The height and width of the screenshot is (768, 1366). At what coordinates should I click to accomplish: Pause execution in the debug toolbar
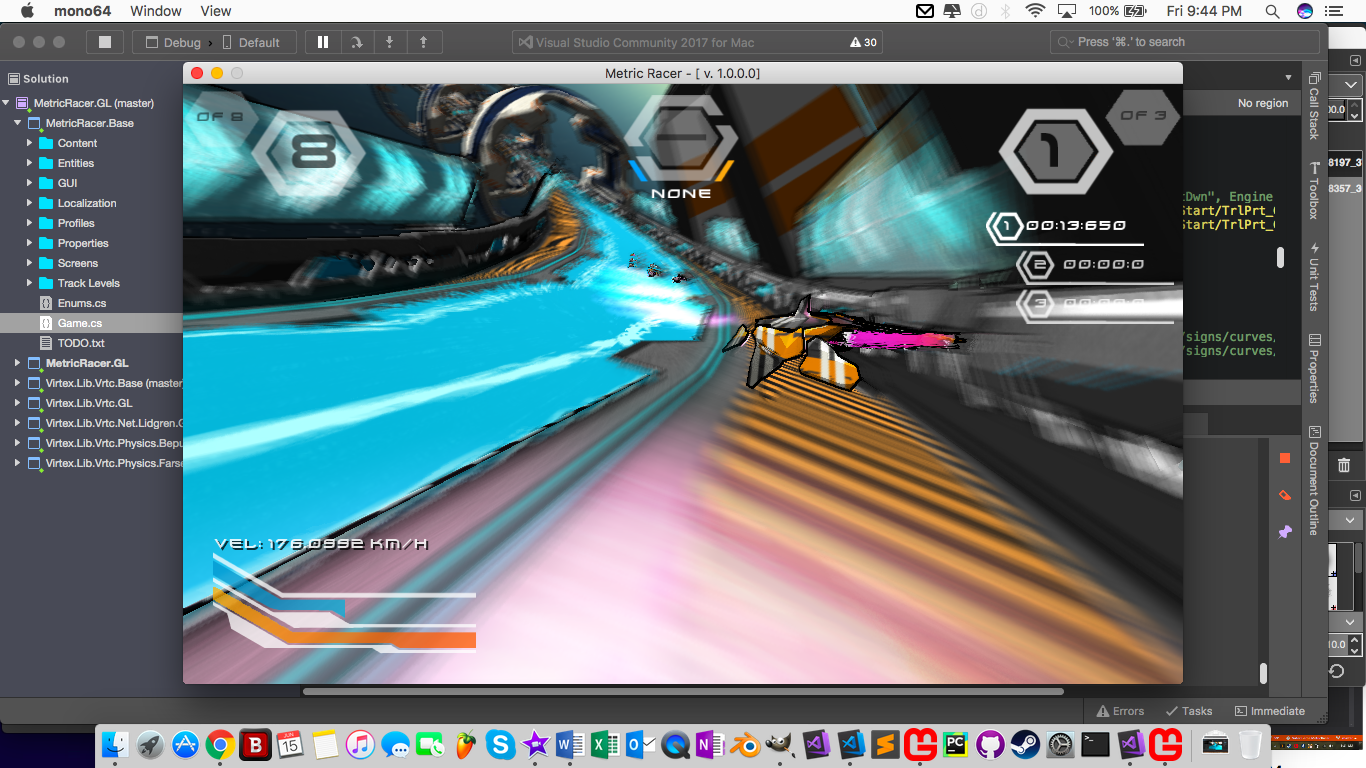pyautogui.click(x=323, y=42)
